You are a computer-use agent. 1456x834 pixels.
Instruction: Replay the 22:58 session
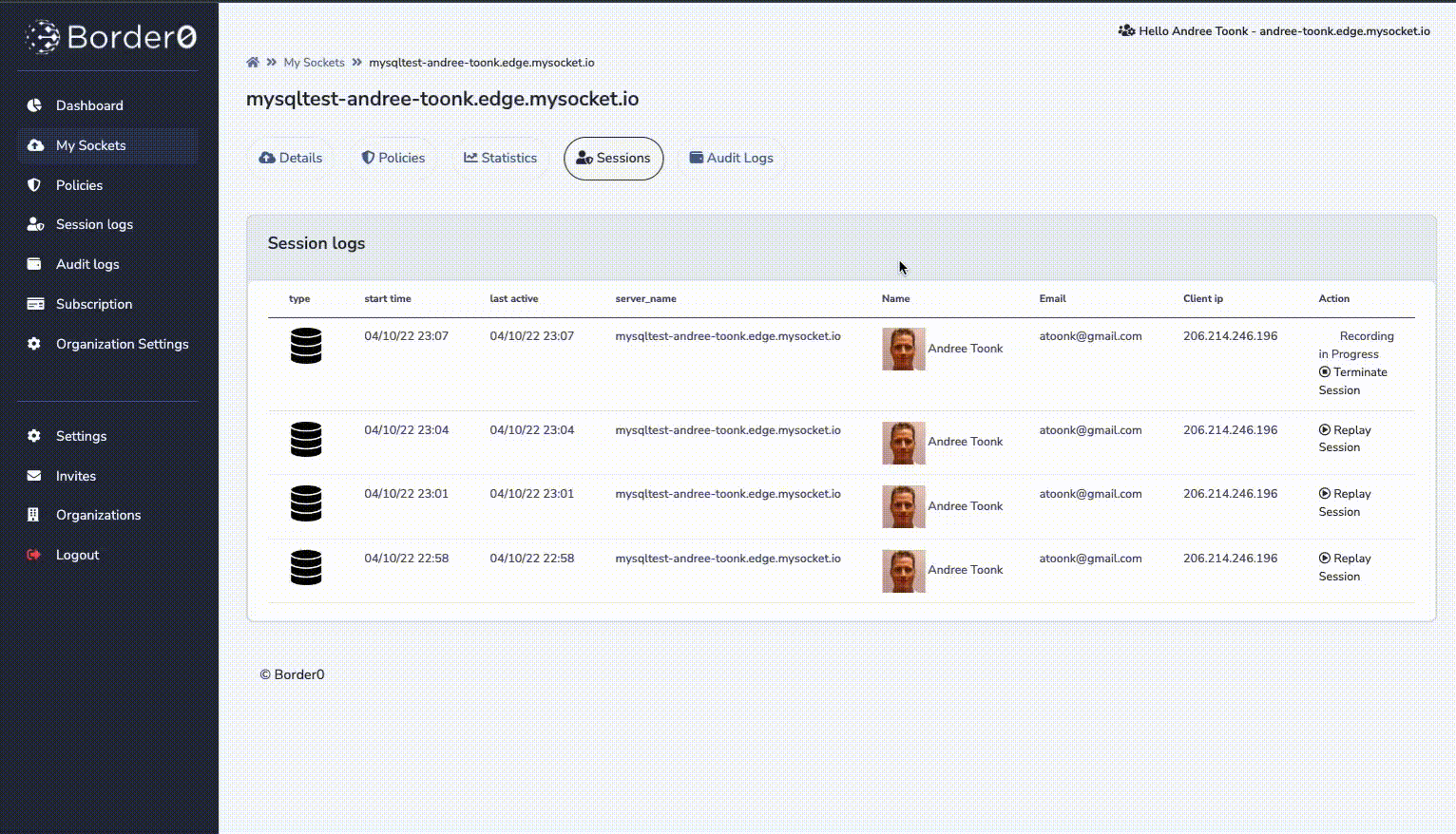(x=1345, y=567)
